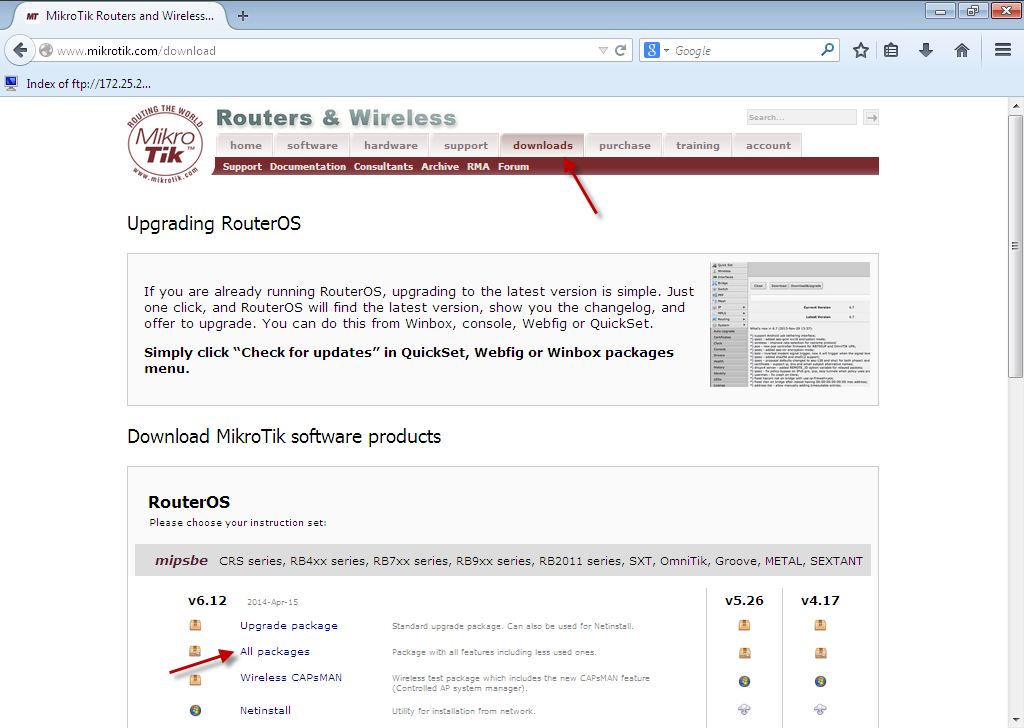This screenshot has width=1024, height=728.
Task: Click the globe site identity icon
Action: point(46,50)
